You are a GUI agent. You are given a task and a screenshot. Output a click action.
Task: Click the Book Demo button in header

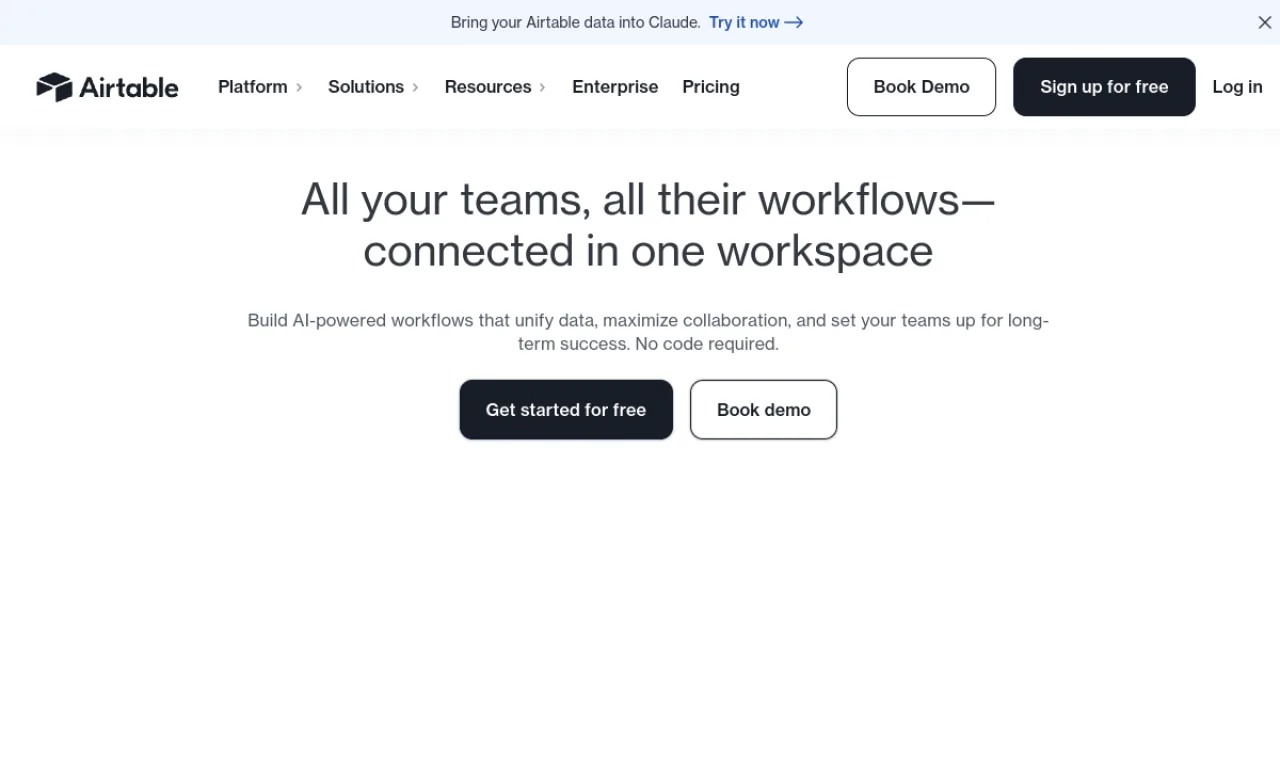(x=921, y=87)
